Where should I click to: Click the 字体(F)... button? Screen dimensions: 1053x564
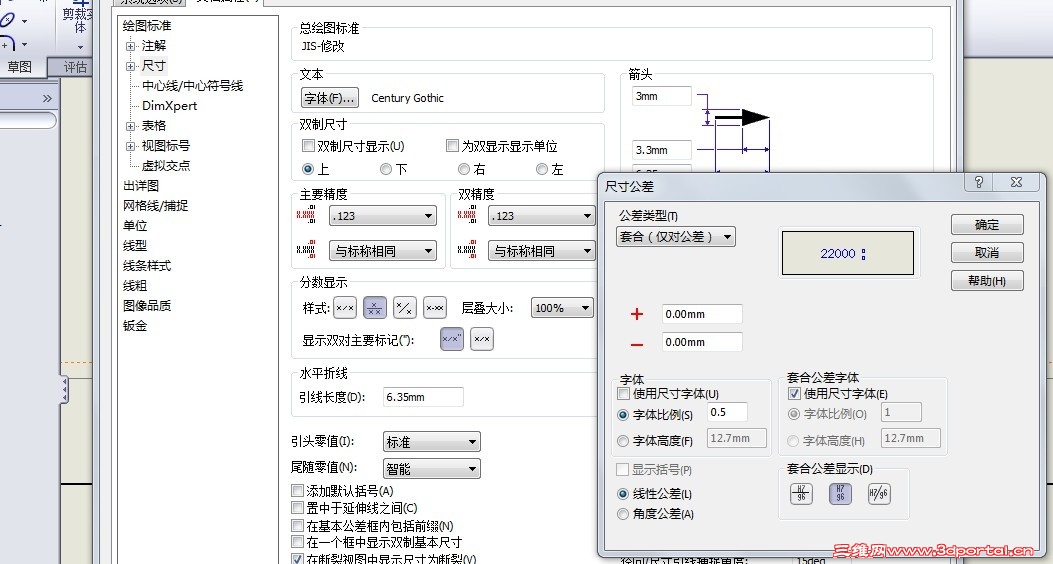pos(330,98)
